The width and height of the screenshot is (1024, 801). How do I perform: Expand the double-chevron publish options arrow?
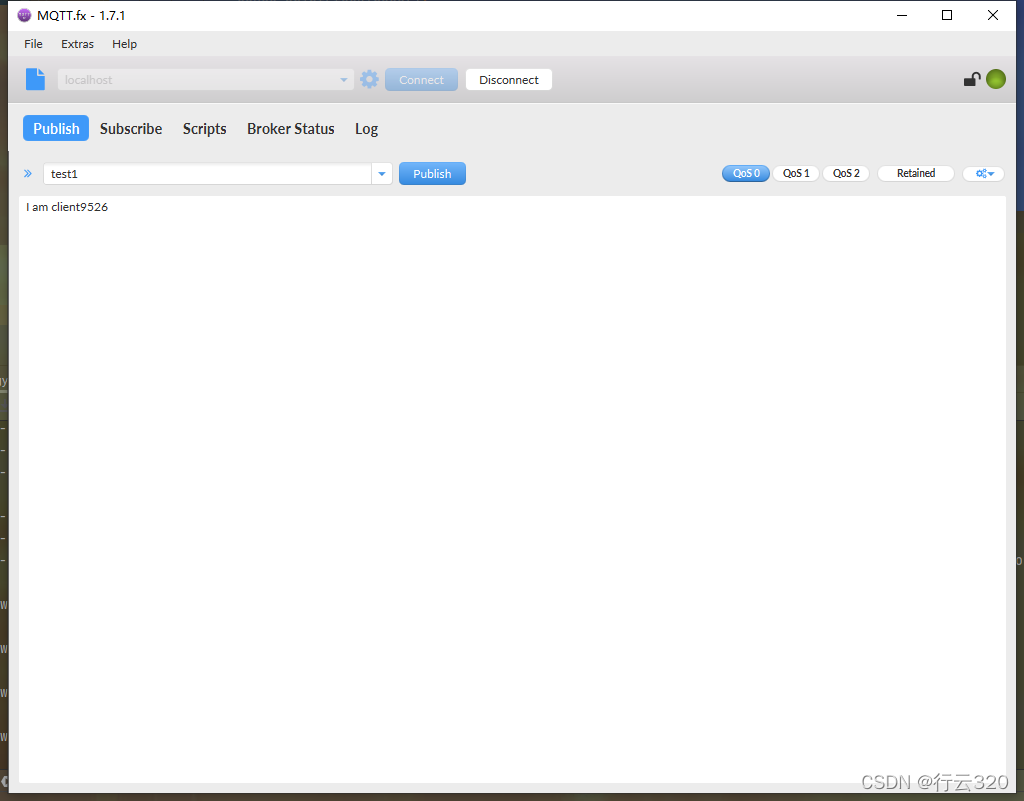pyautogui.click(x=27, y=174)
